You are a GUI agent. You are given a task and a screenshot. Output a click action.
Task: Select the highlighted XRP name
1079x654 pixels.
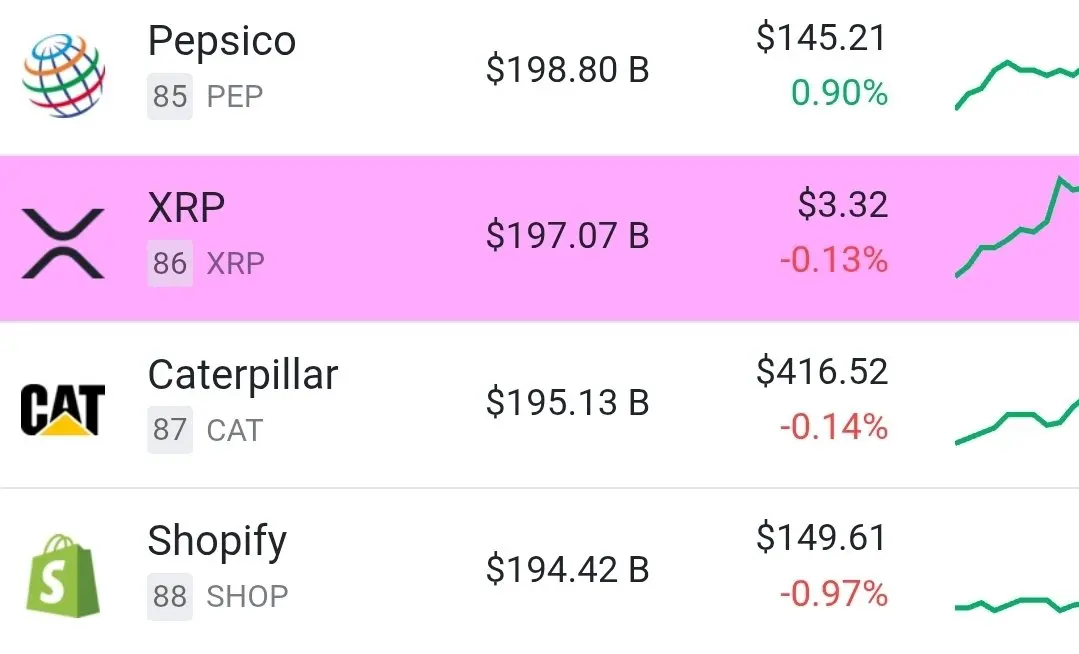point(186,208)
